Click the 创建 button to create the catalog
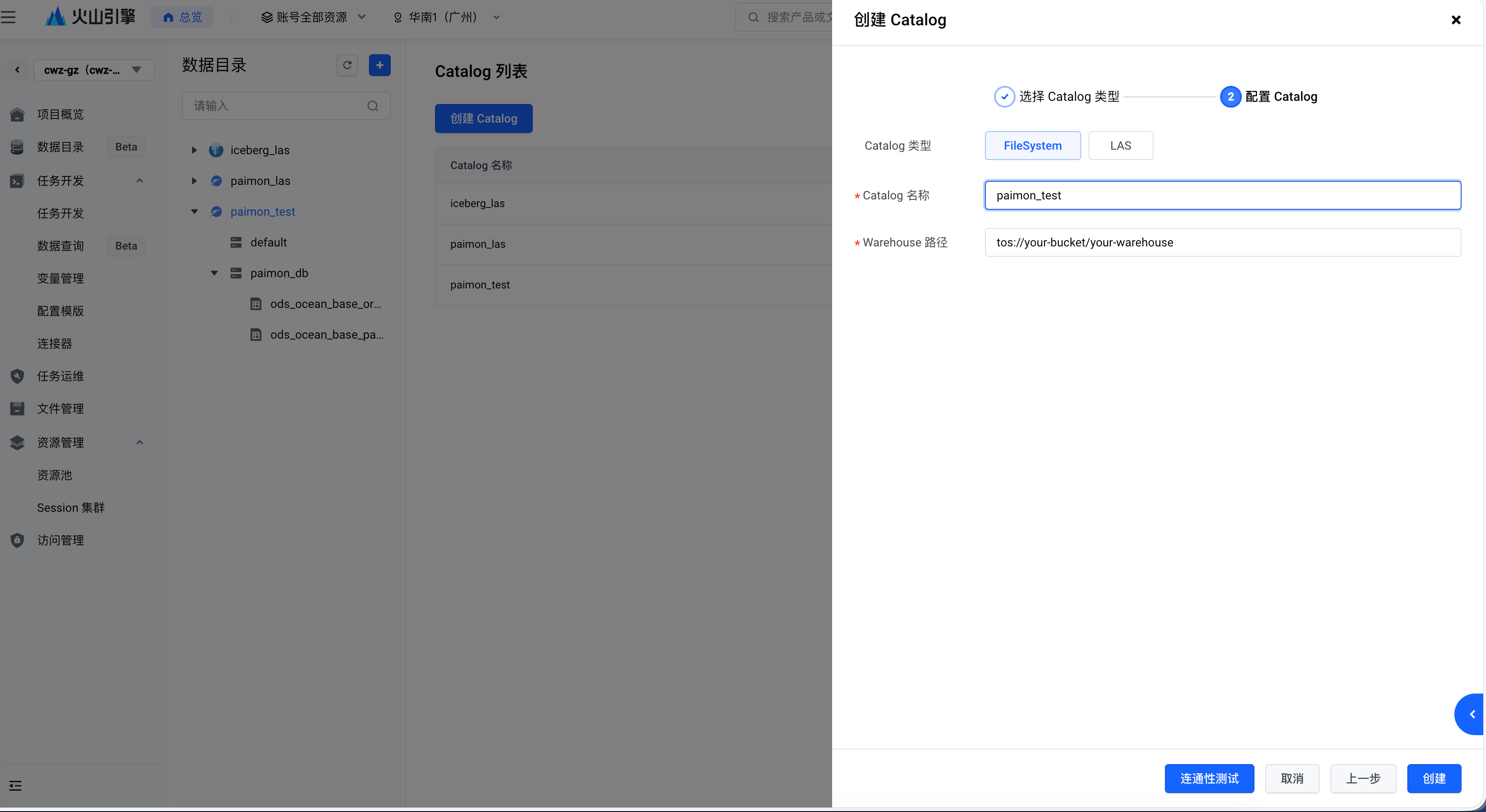This screenshot has height=812, width=1486. 1434,779
